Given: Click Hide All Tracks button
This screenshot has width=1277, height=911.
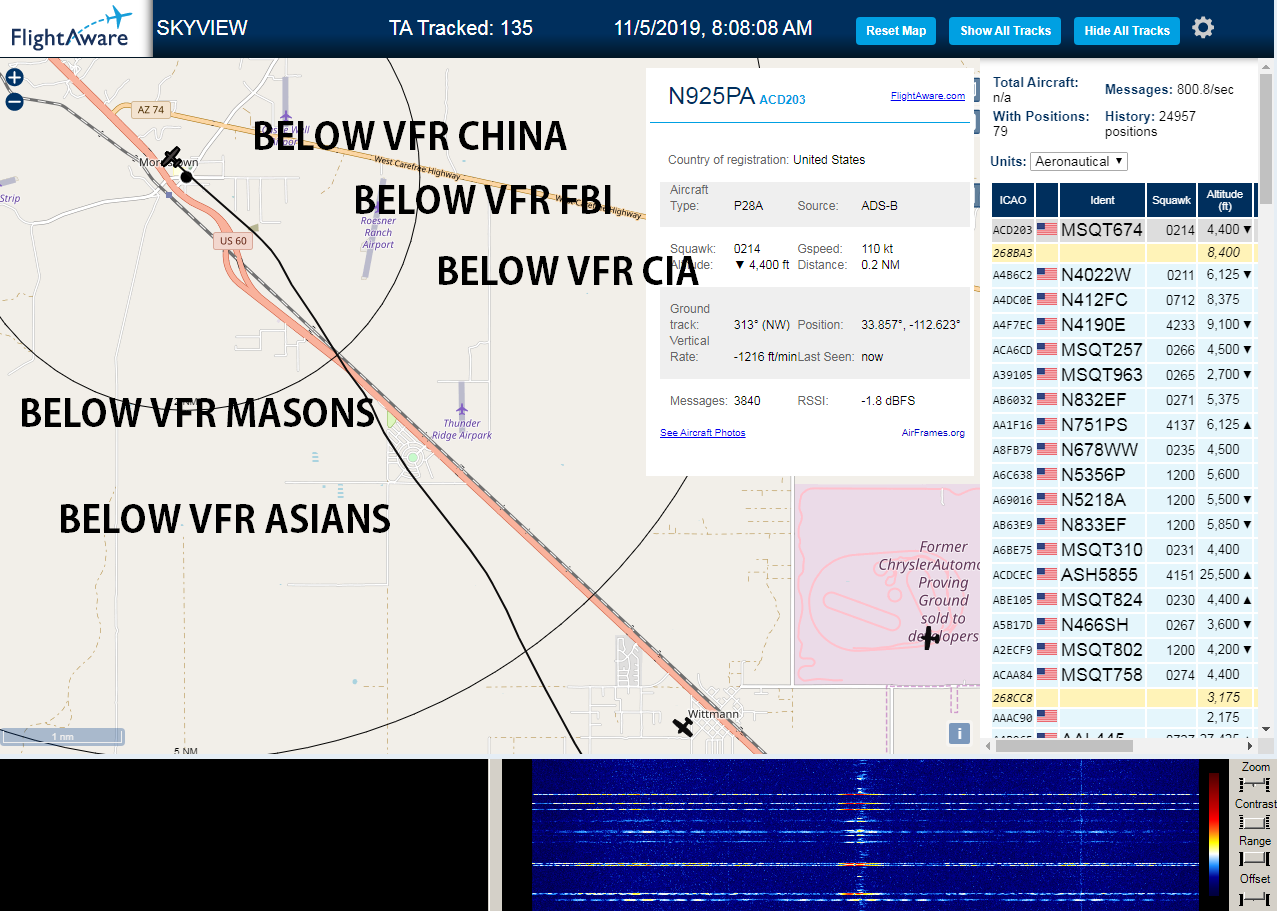Looking at the screenshot, I should 1127,31.
